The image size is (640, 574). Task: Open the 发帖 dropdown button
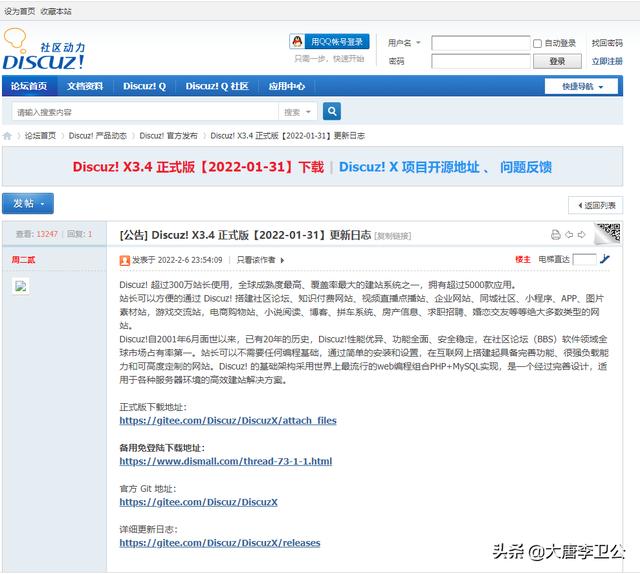click(28, 203)
